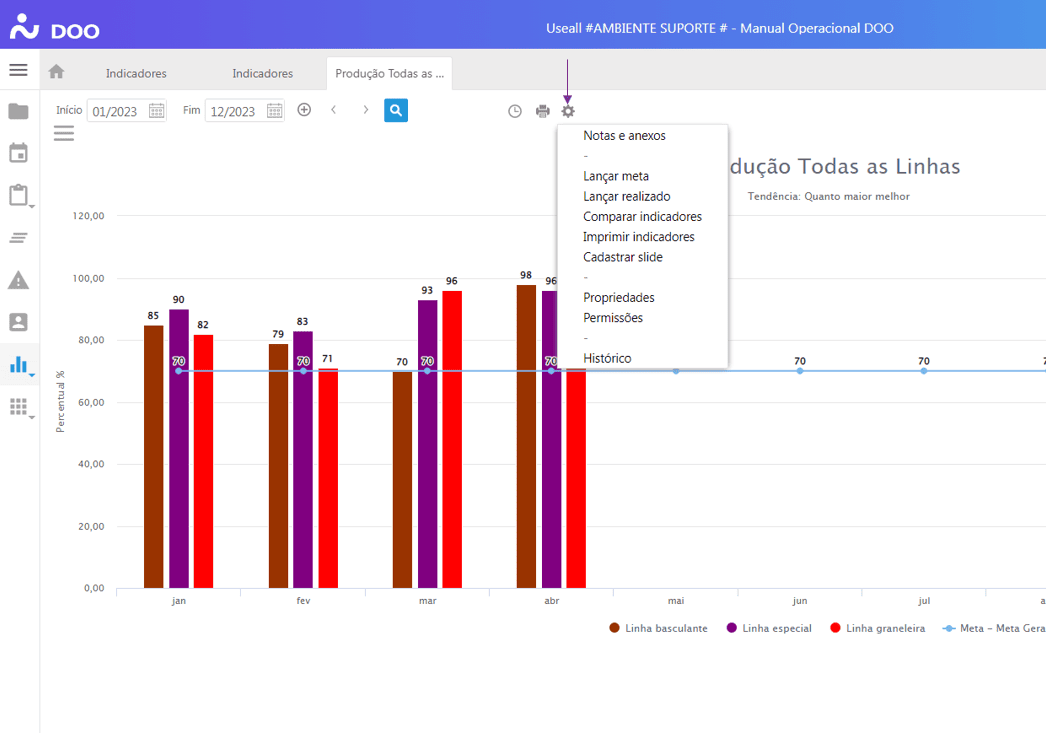Open the folder icon in left sidebar

point(18,111)
